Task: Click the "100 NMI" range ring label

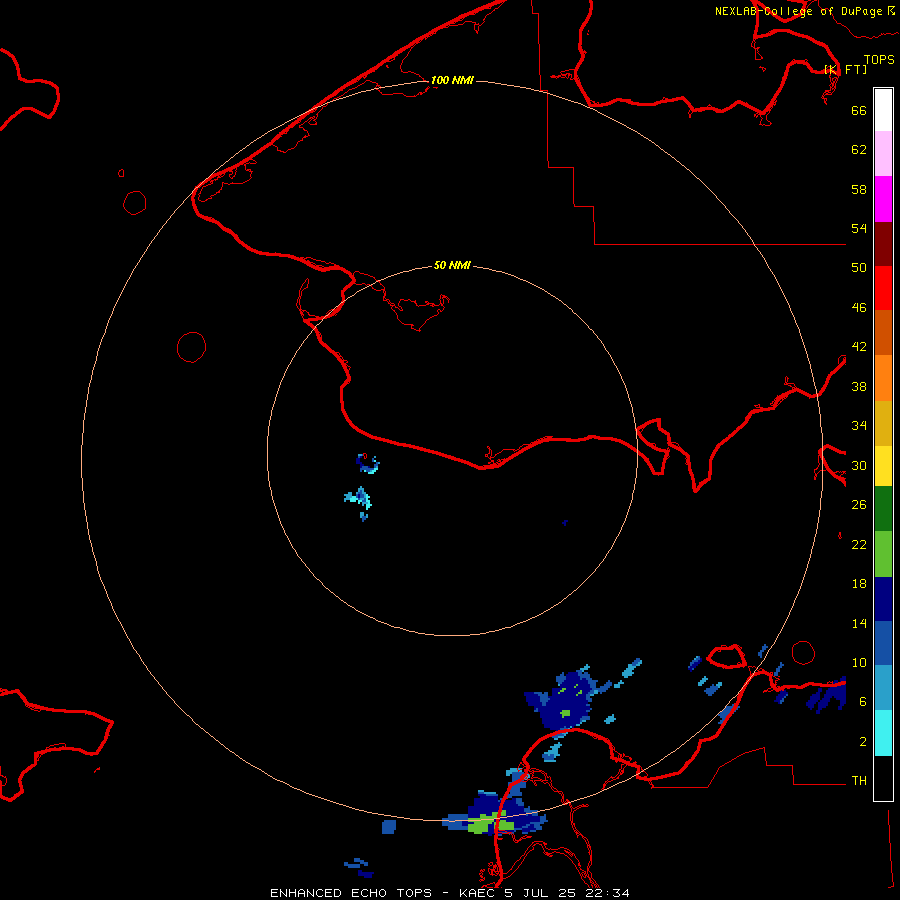Action: coord(452,80)
